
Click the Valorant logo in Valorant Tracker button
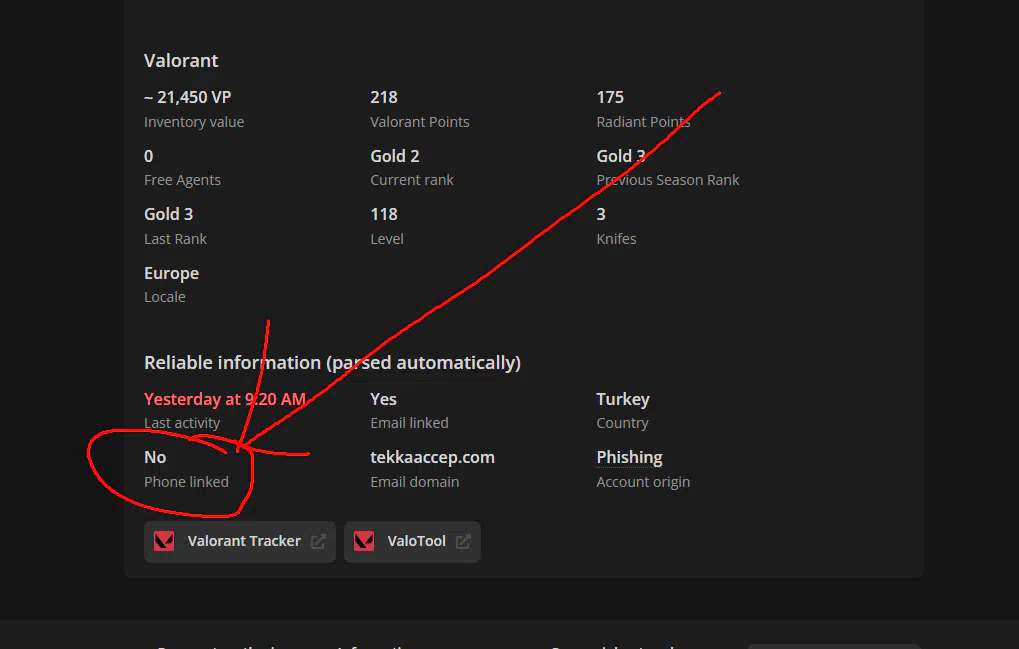point(165,541)
